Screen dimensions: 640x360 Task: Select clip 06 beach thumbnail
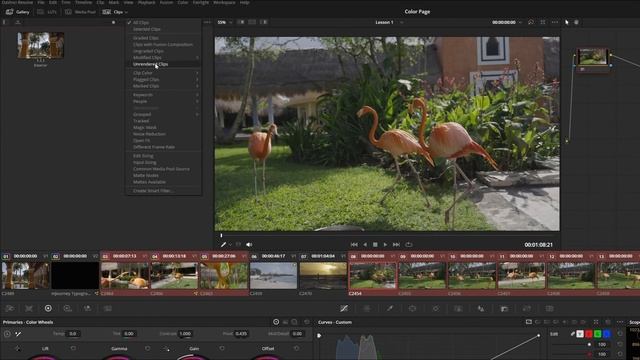click(x=273, y=276)
